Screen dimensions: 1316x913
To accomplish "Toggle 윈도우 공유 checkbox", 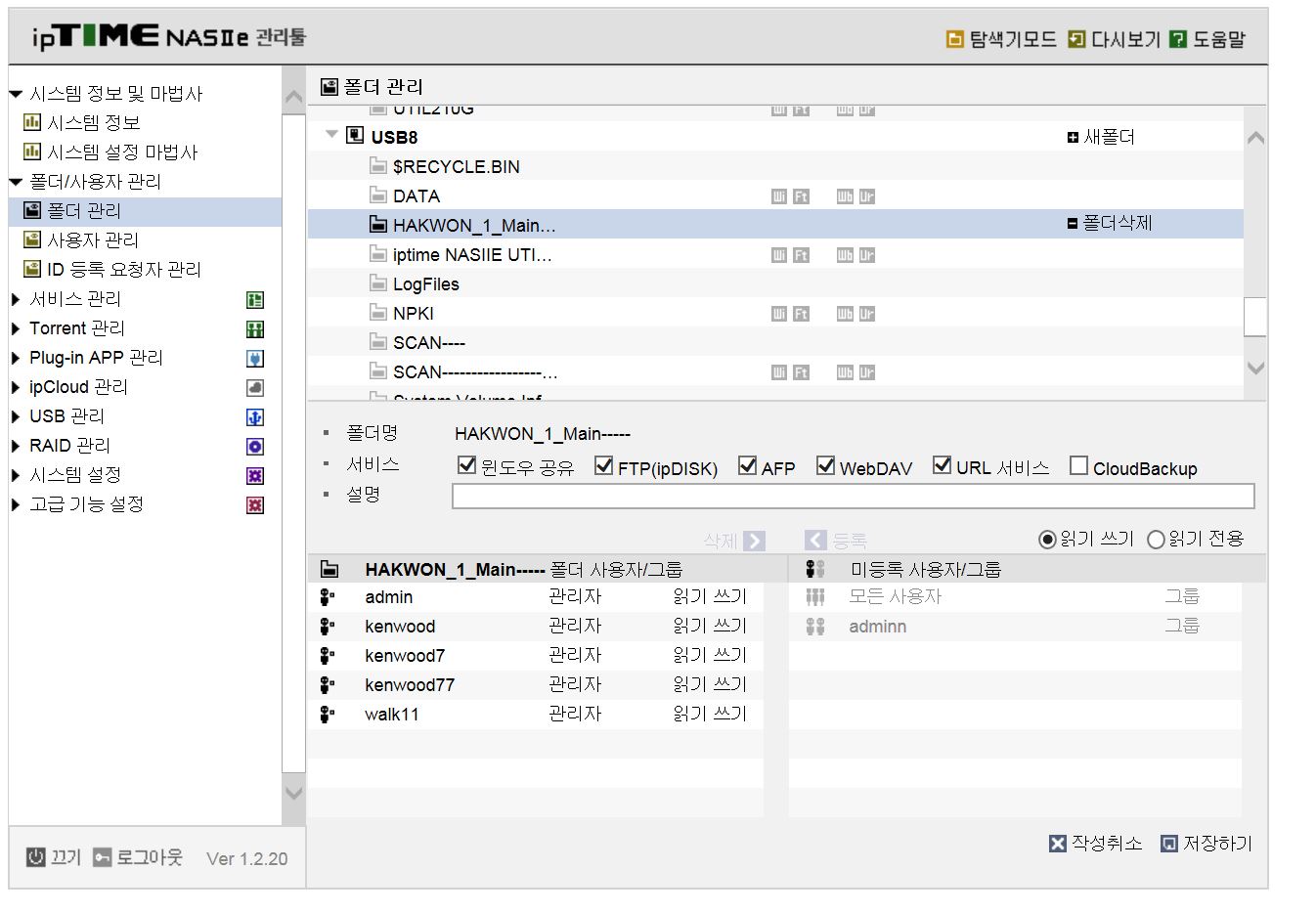I will click(x=467, y=465).
